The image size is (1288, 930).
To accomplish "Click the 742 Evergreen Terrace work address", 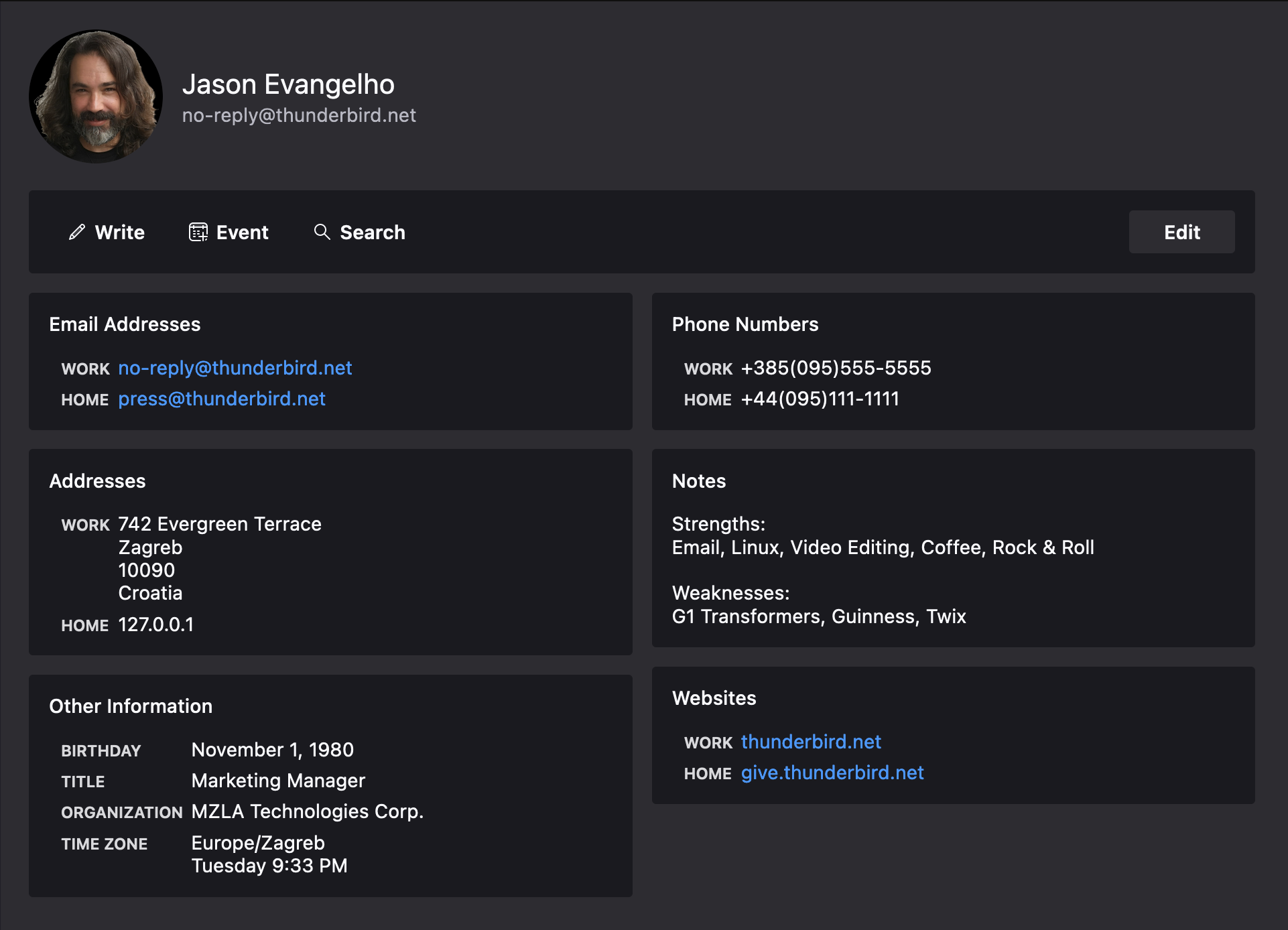I will (x=220, y=524).
